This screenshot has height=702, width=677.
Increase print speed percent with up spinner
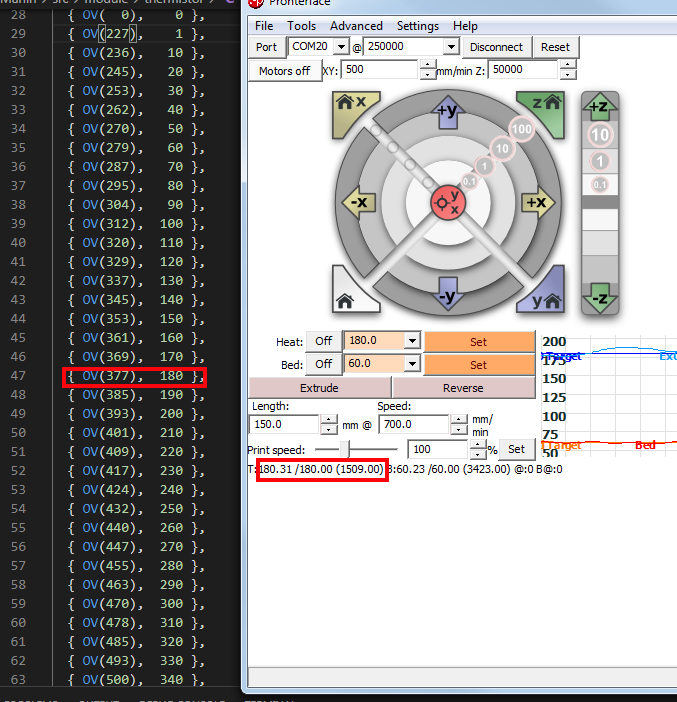point(478,445)
